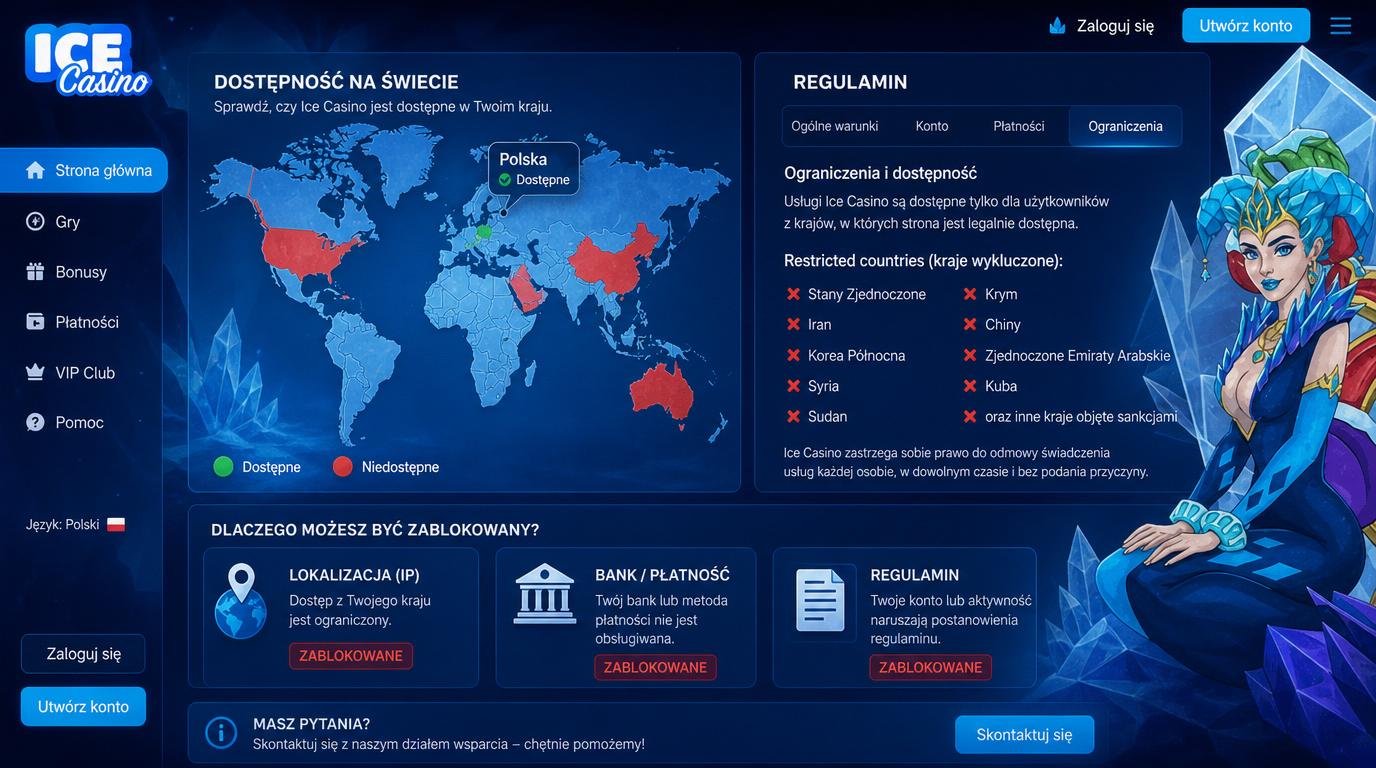Viewport: 1376px width, 768px height.
Task: Click the VIP Club crown icon
Action: pos(35,372)
